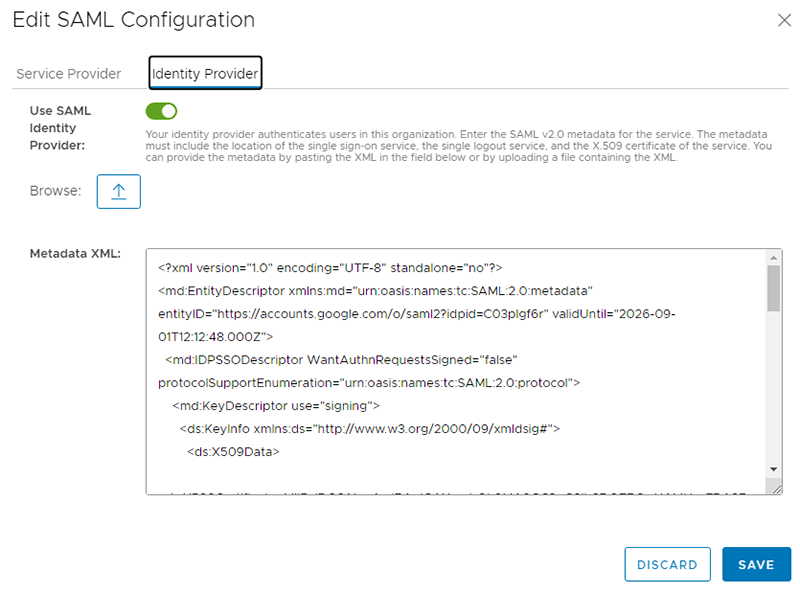Click the Metadata XML field label
Viewport: 800px width, 593px height.
pyautogui.click(x=75, y=254)
